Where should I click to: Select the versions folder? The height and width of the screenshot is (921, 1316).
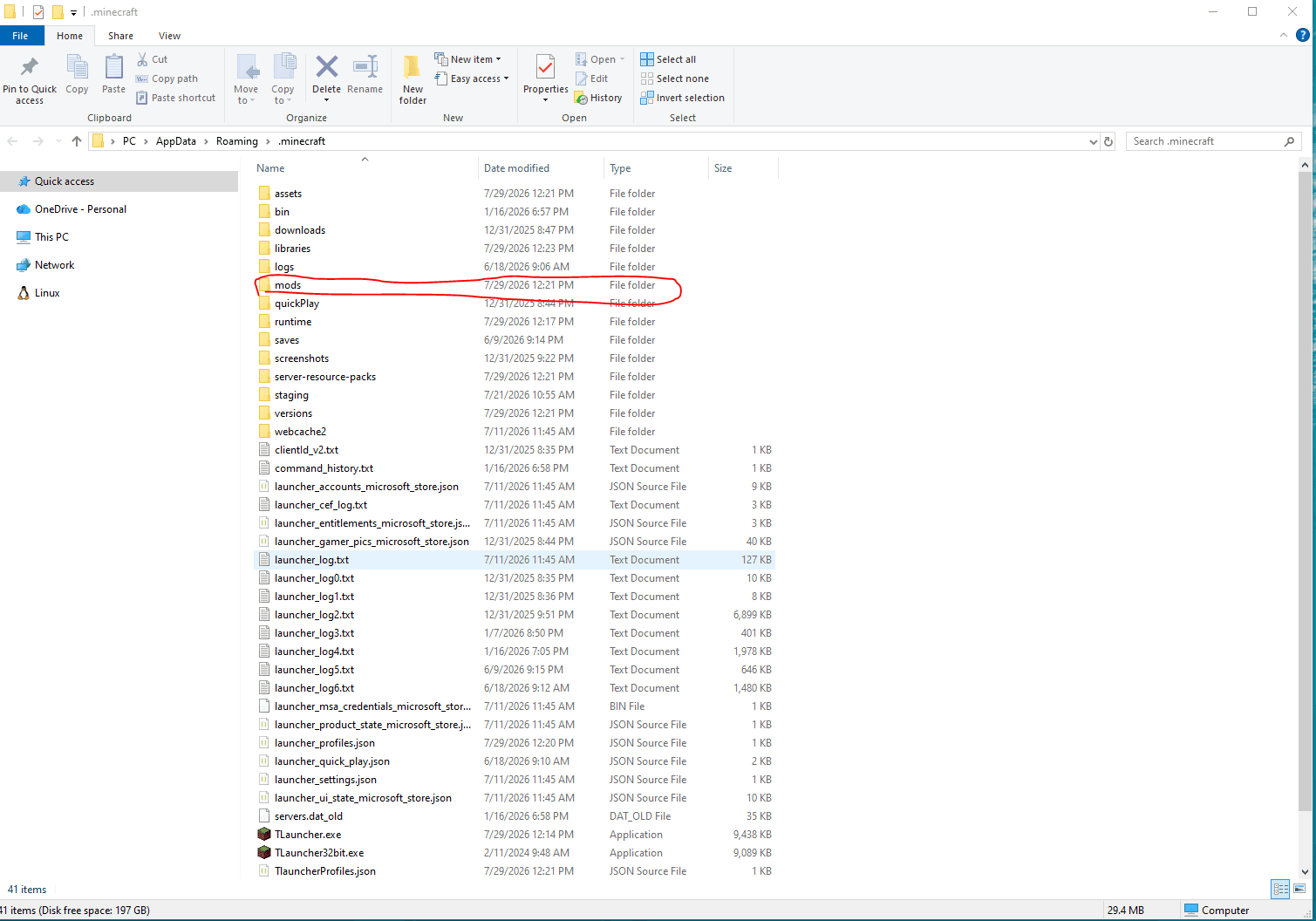tap(515, 413)
